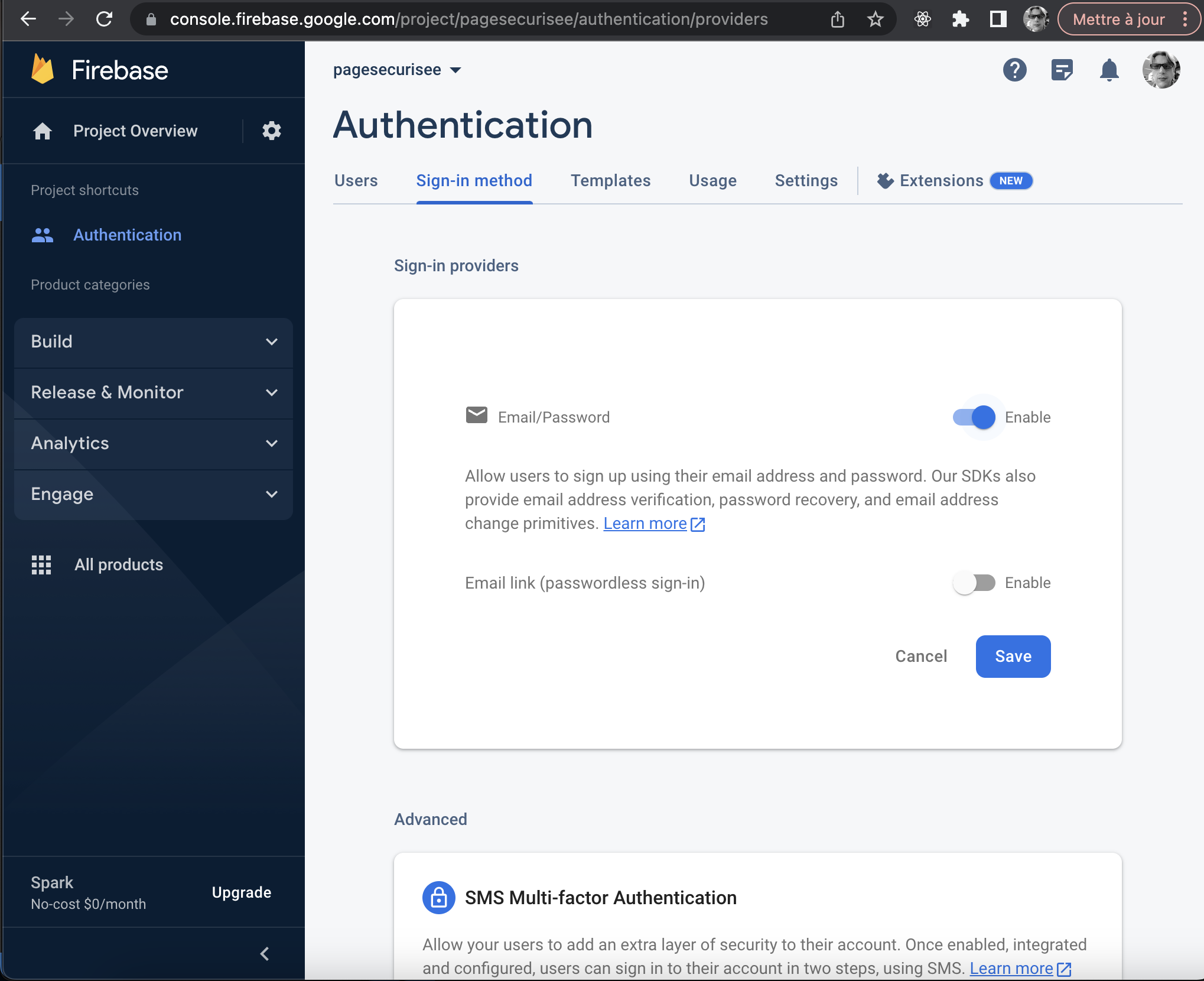
Task: Expand the Build category menu
Action: pyautogui.click(x=154, y=341)
